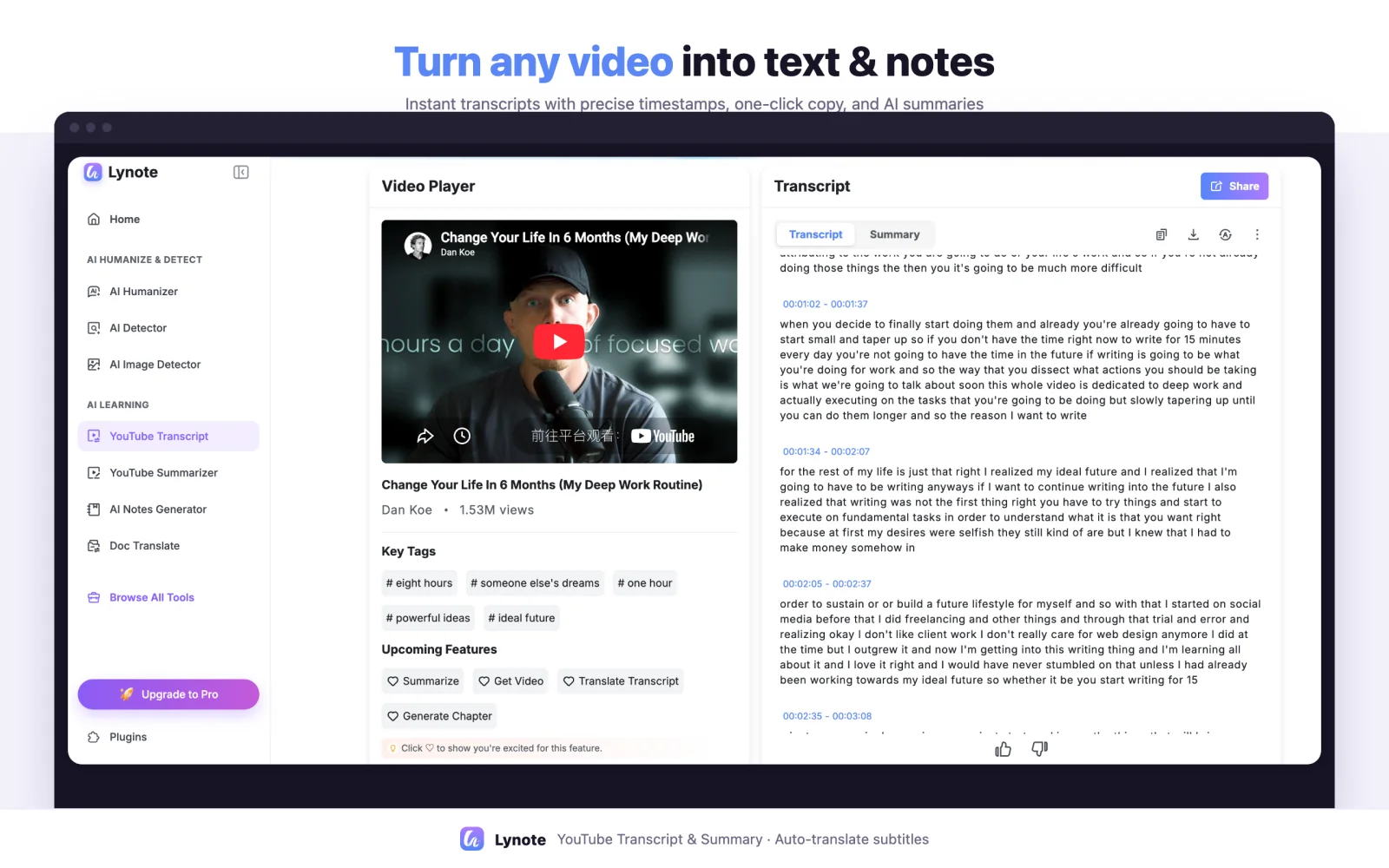The height and width of the screenshot is (868, 1389).
Task: Like the Get Video upcoming feature
Action: tap(511, 681)
